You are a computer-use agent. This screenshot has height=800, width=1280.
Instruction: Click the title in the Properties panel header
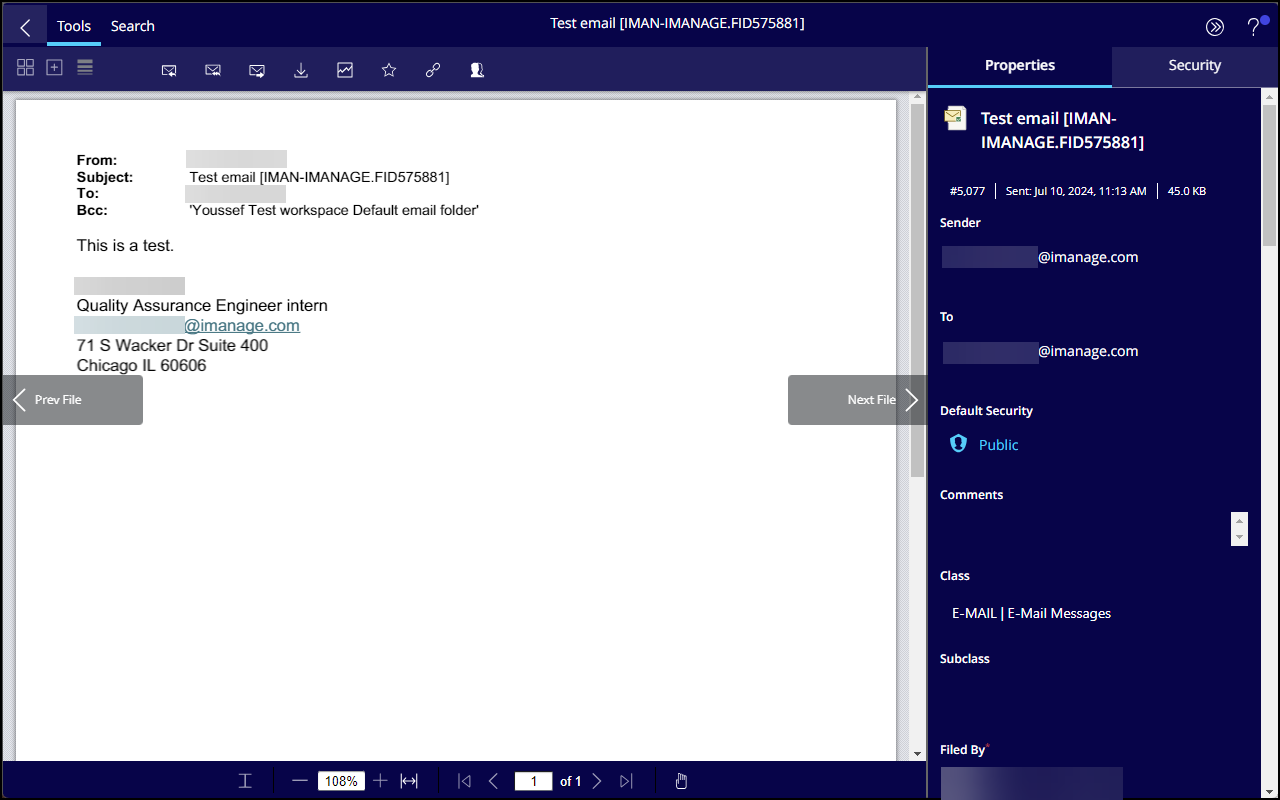[1062, 130]
